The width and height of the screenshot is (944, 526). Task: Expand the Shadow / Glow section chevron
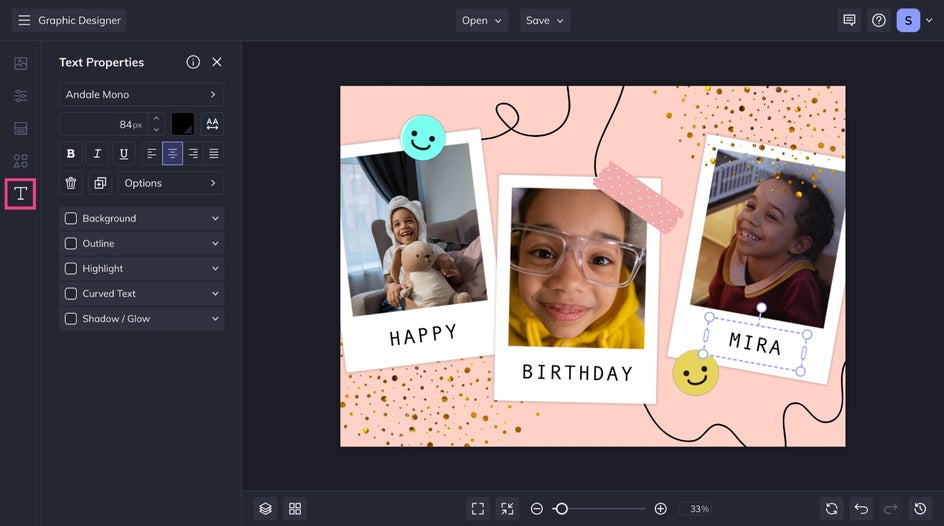(x=215, y=319)
